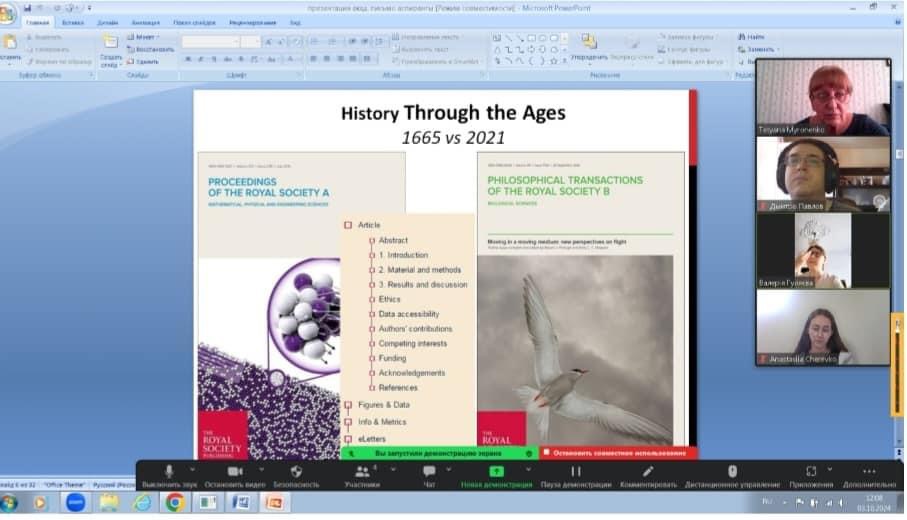This screenshot has height=520, width=907.
Task: Expand new share options arrow
Action: [528, 470]
